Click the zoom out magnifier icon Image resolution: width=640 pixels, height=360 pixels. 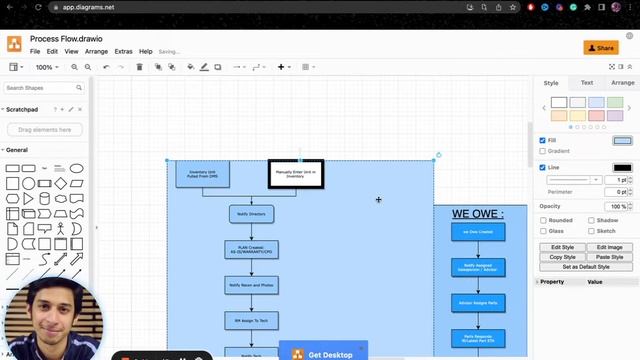point(88,67)
